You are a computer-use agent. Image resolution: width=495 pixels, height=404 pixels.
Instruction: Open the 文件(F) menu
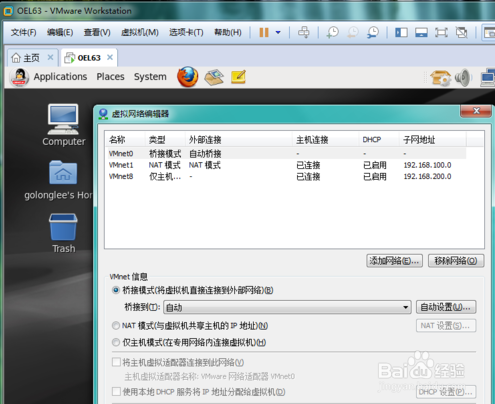point(23,32)
